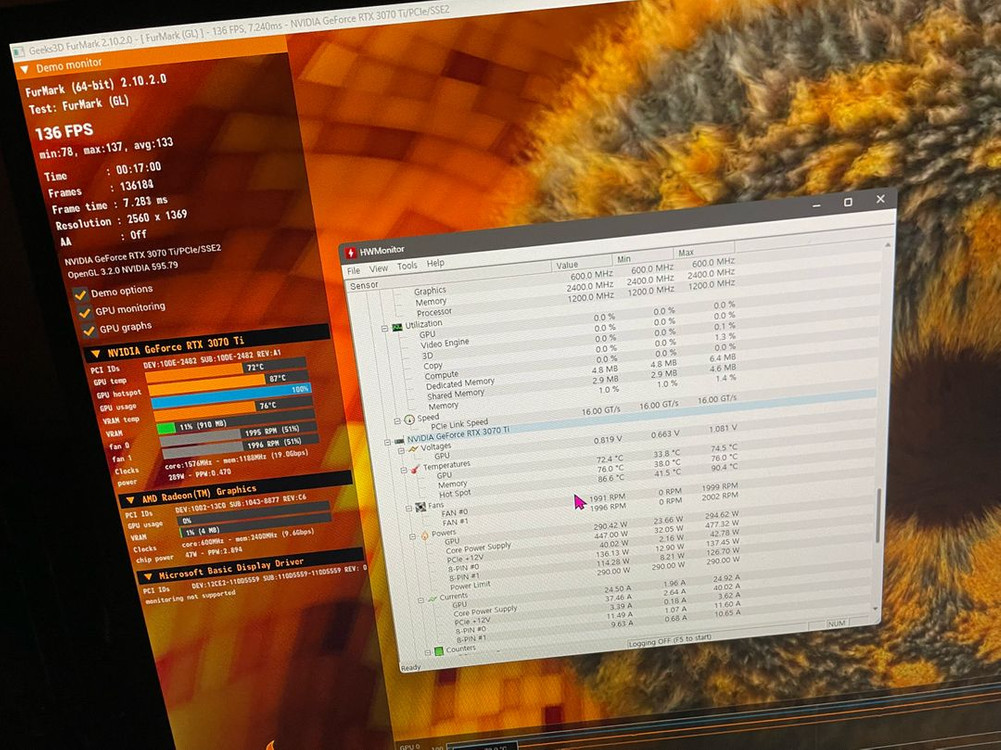Click the PCIe Link Speed gauge icon
This screenshot has width=1001, height=750.
[x=410, y=417]
